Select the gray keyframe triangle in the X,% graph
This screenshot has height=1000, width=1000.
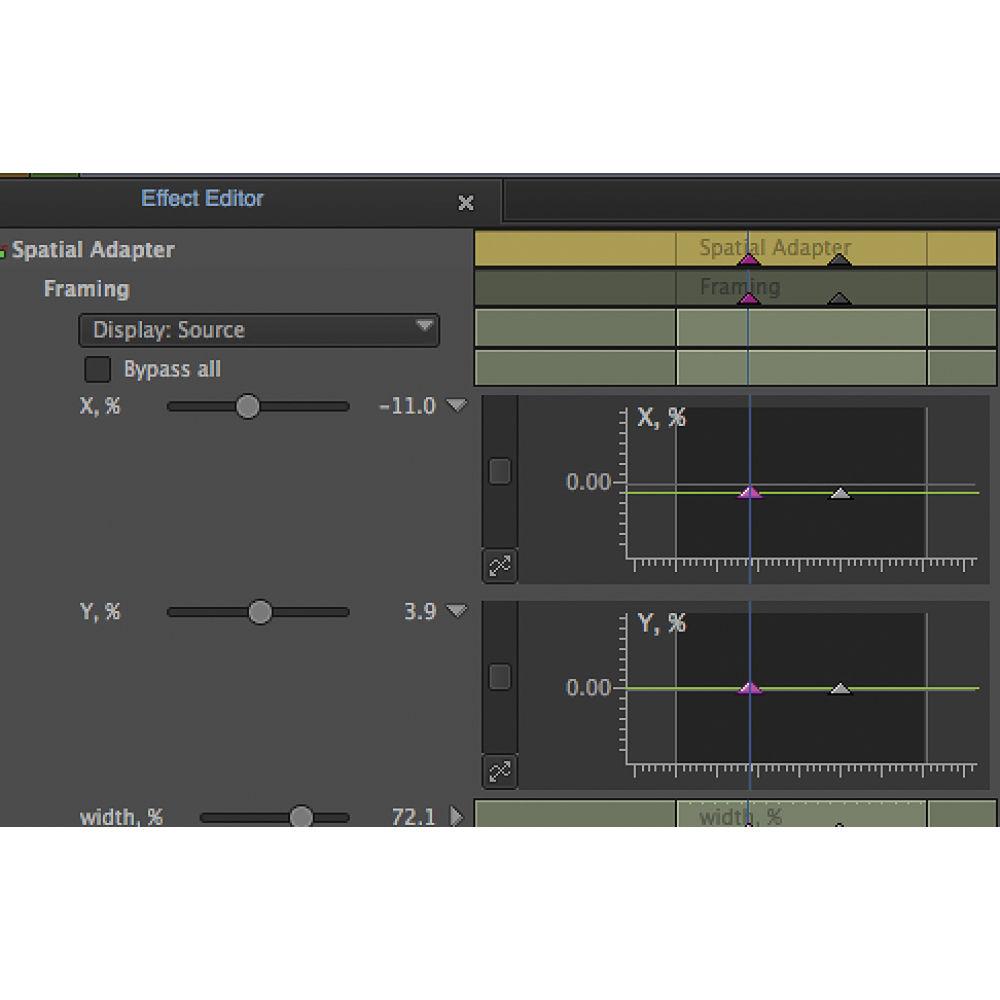coord(840,492)
